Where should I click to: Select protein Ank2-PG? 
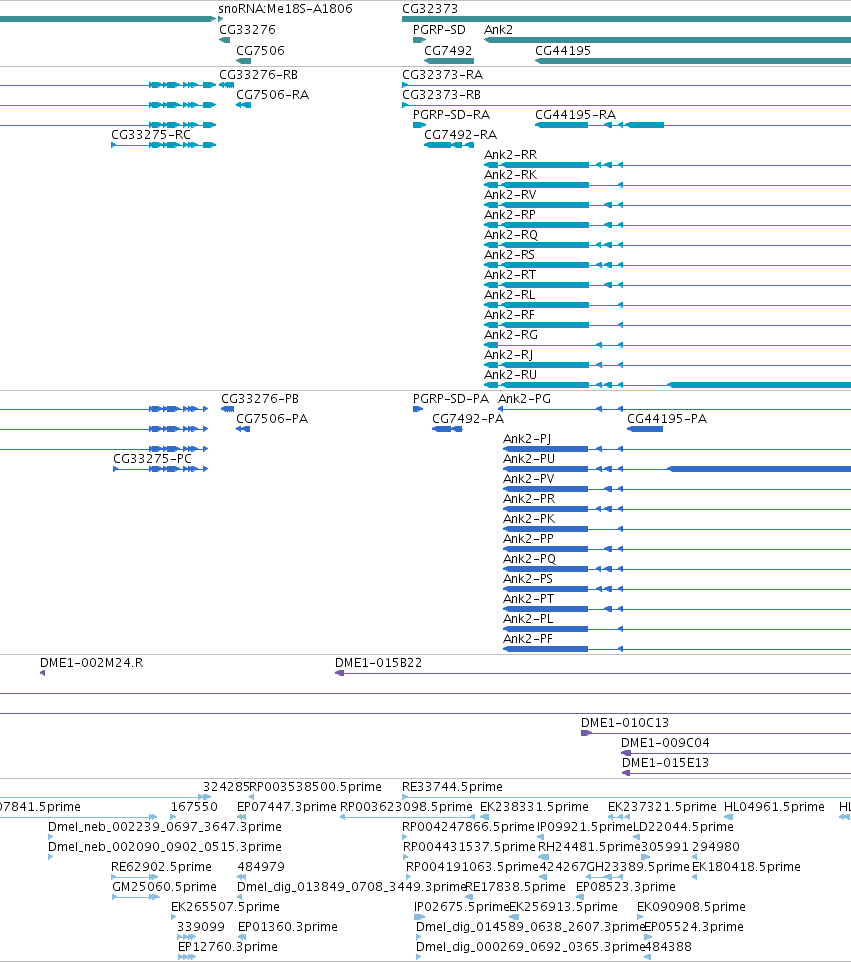tap(525, 399)
